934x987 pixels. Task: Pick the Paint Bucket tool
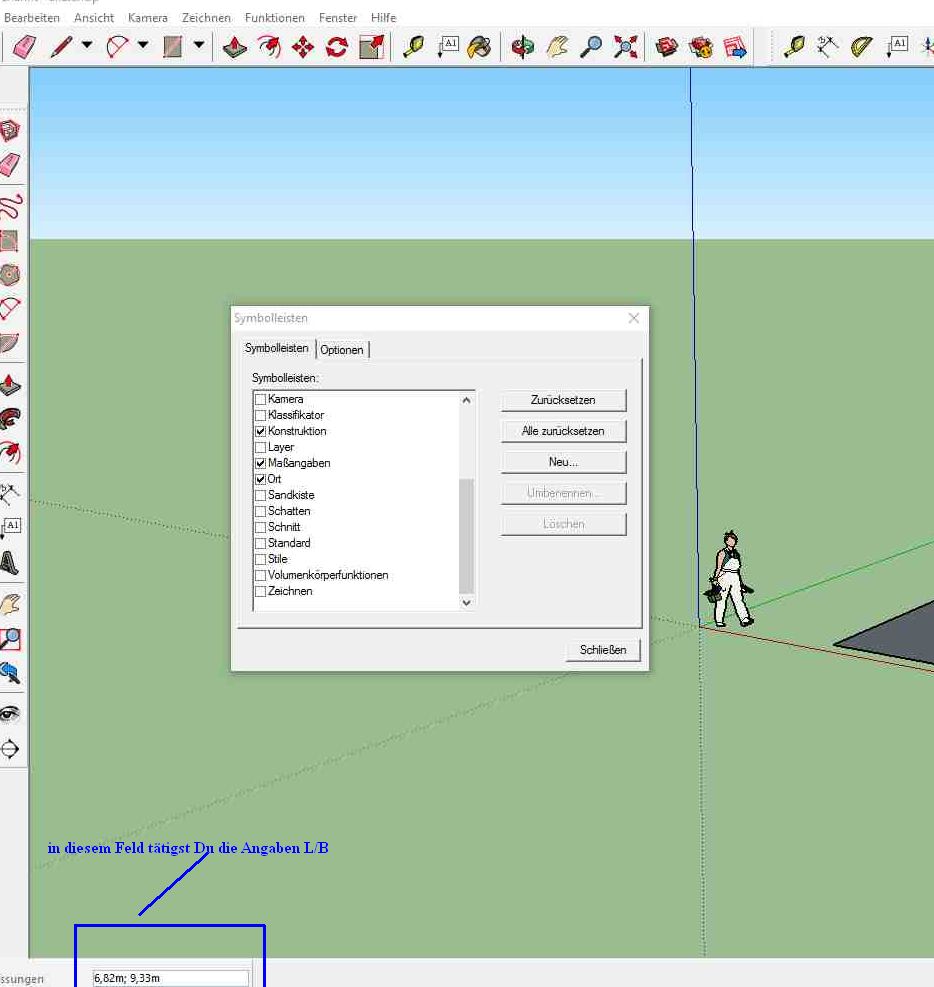point(480,47)
